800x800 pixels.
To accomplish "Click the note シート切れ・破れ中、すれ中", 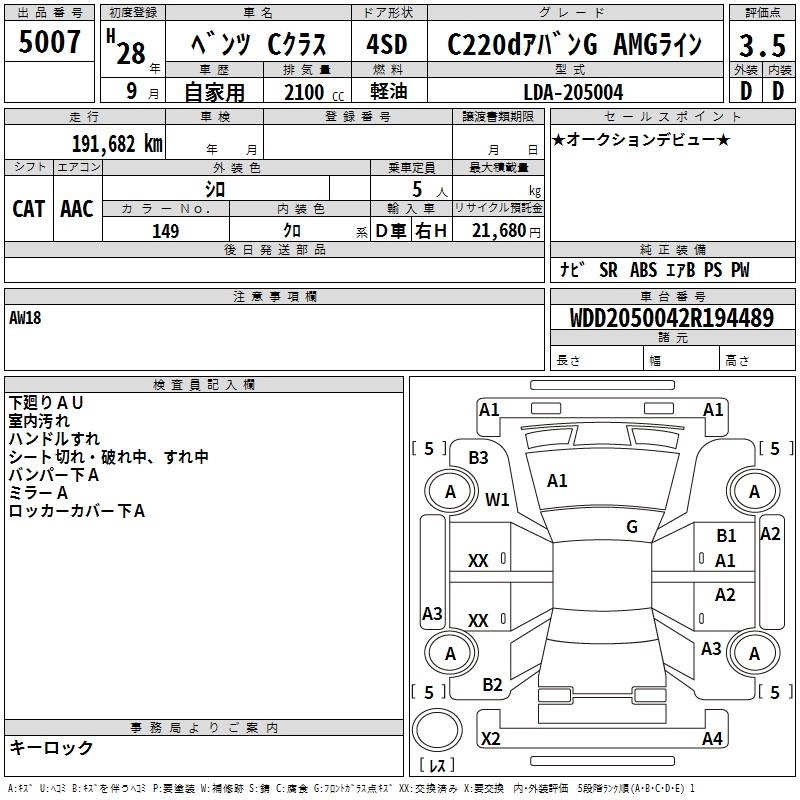I will click(x=109, y=457).
